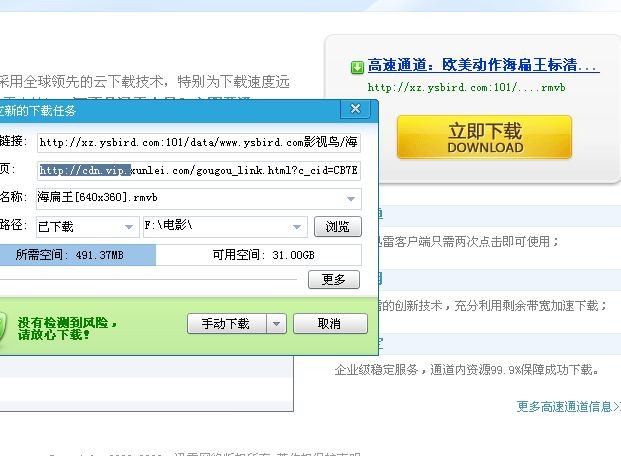Click the 手动下载 button
The height and width of the screenshot is (456, 621).
click(x=227, y=324)
